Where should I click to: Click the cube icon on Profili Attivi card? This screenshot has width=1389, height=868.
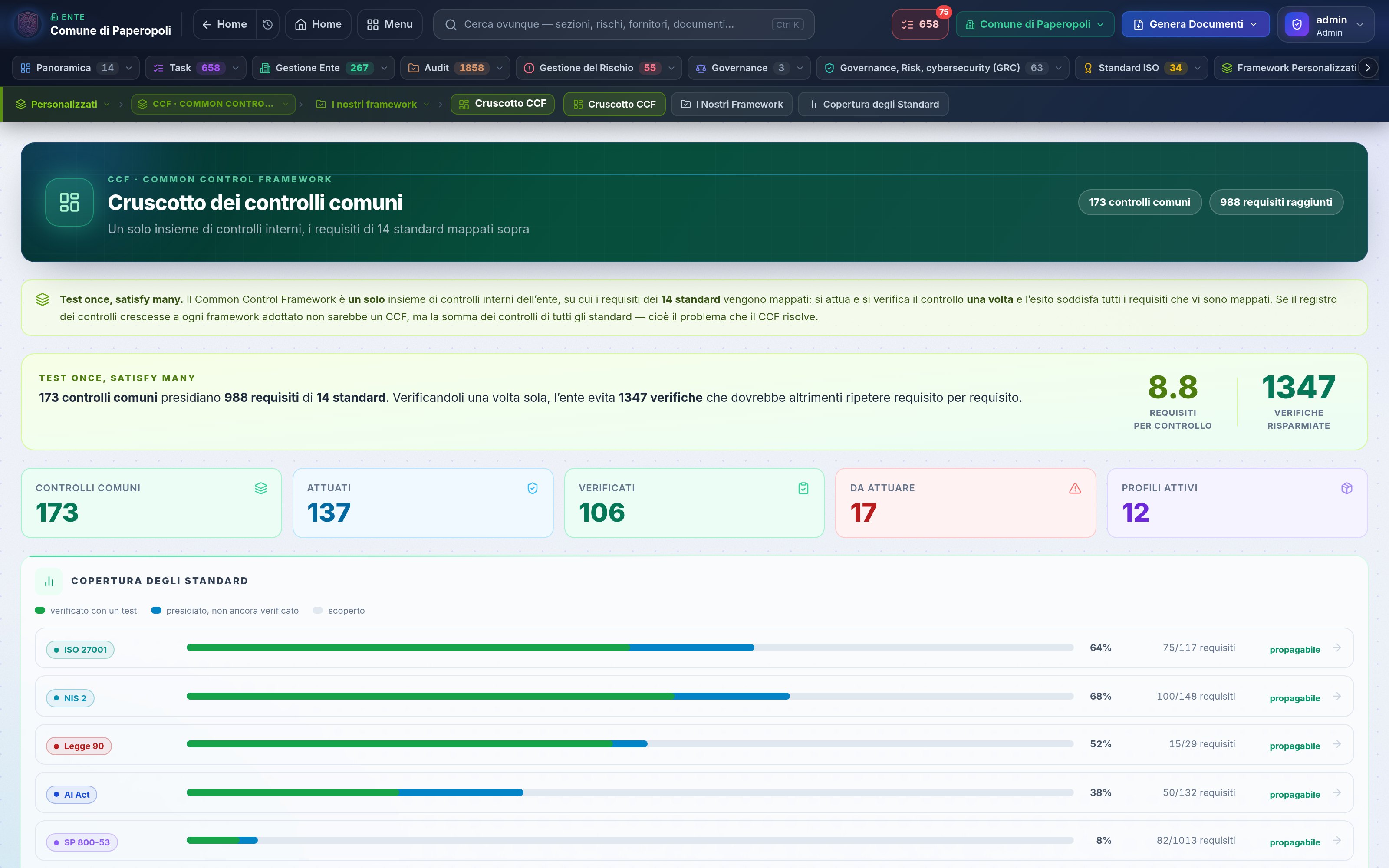pyautogui.click(x=1346, y=488)
